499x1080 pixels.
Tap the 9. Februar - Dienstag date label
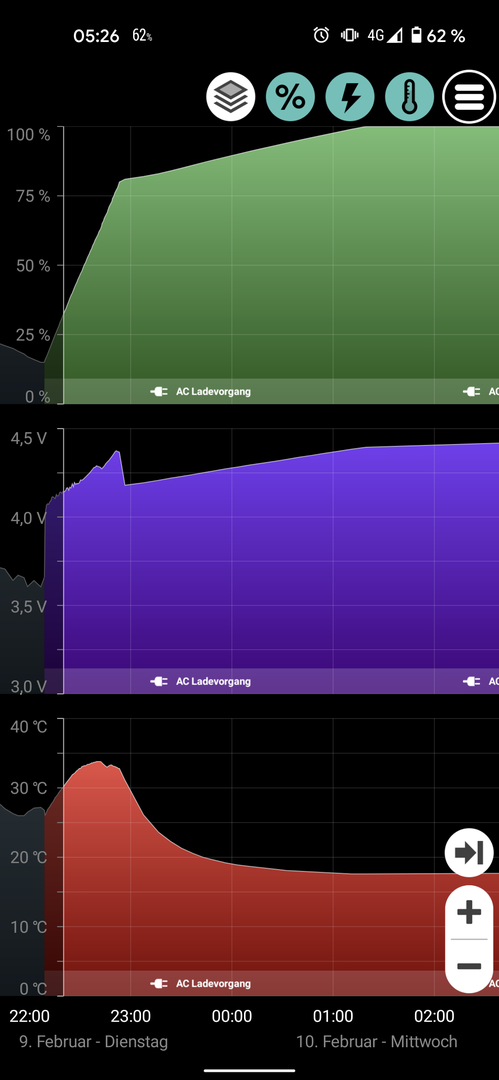coord(93,1041)
